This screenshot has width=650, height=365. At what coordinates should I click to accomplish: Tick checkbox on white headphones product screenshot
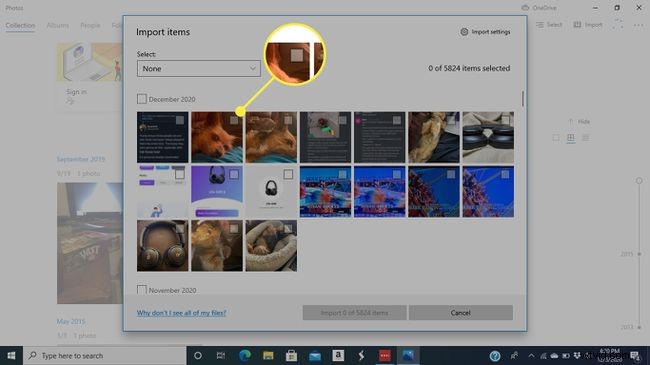[x=288, y=174]
